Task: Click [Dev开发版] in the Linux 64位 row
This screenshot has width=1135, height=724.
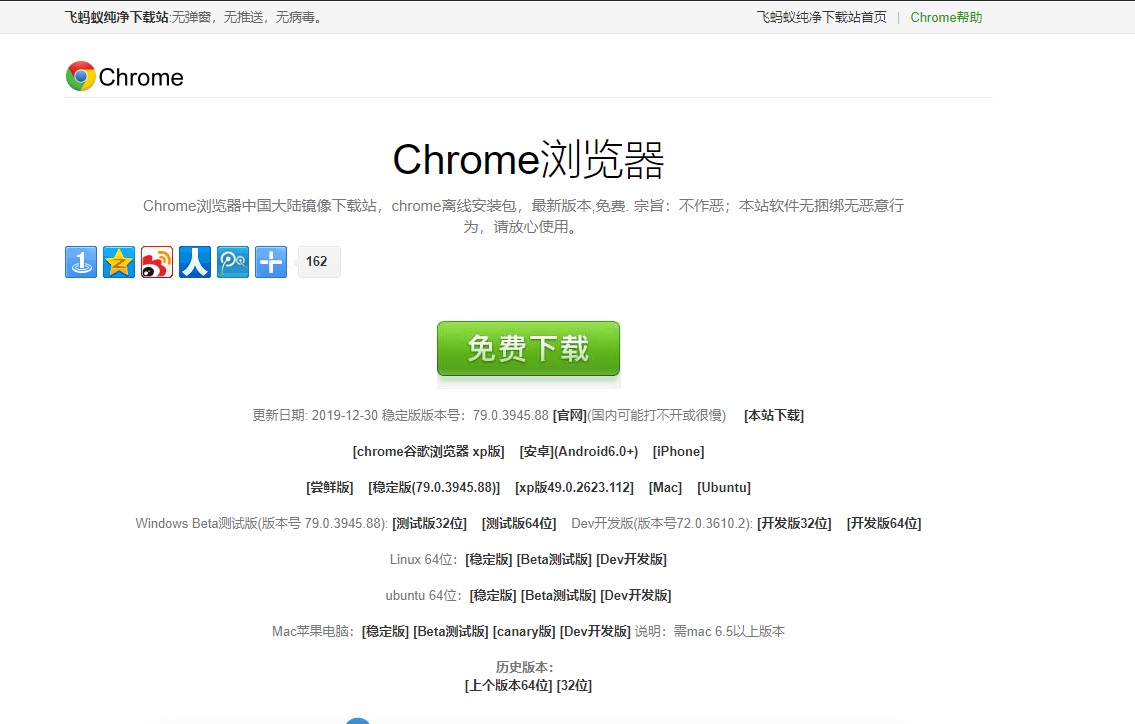Action: tap(631, 560)
